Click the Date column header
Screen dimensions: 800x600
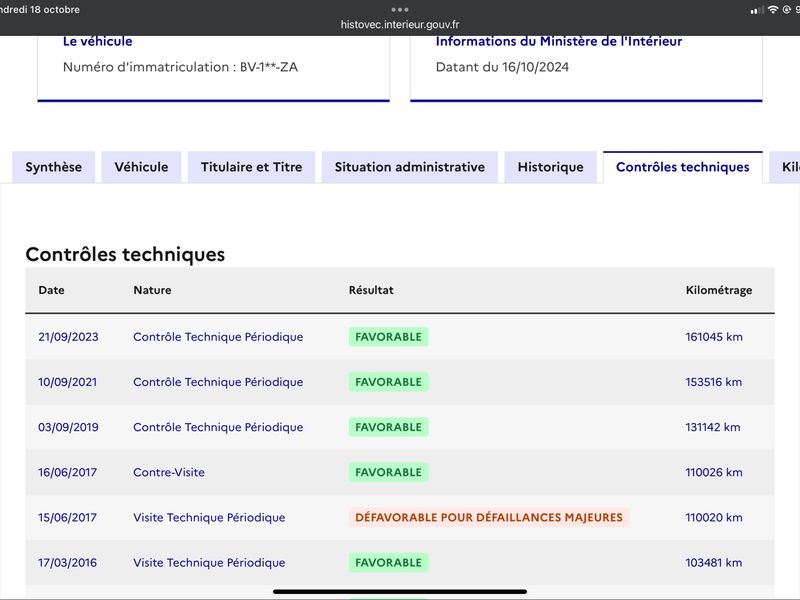click(x=52, y=290)
